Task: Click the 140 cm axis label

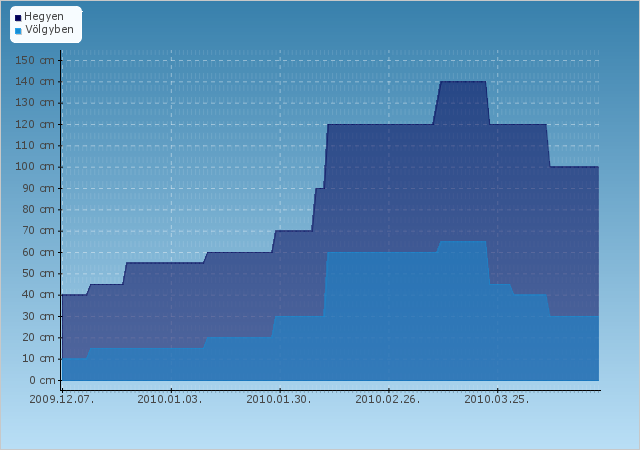Action: click(x=35, y=82)
